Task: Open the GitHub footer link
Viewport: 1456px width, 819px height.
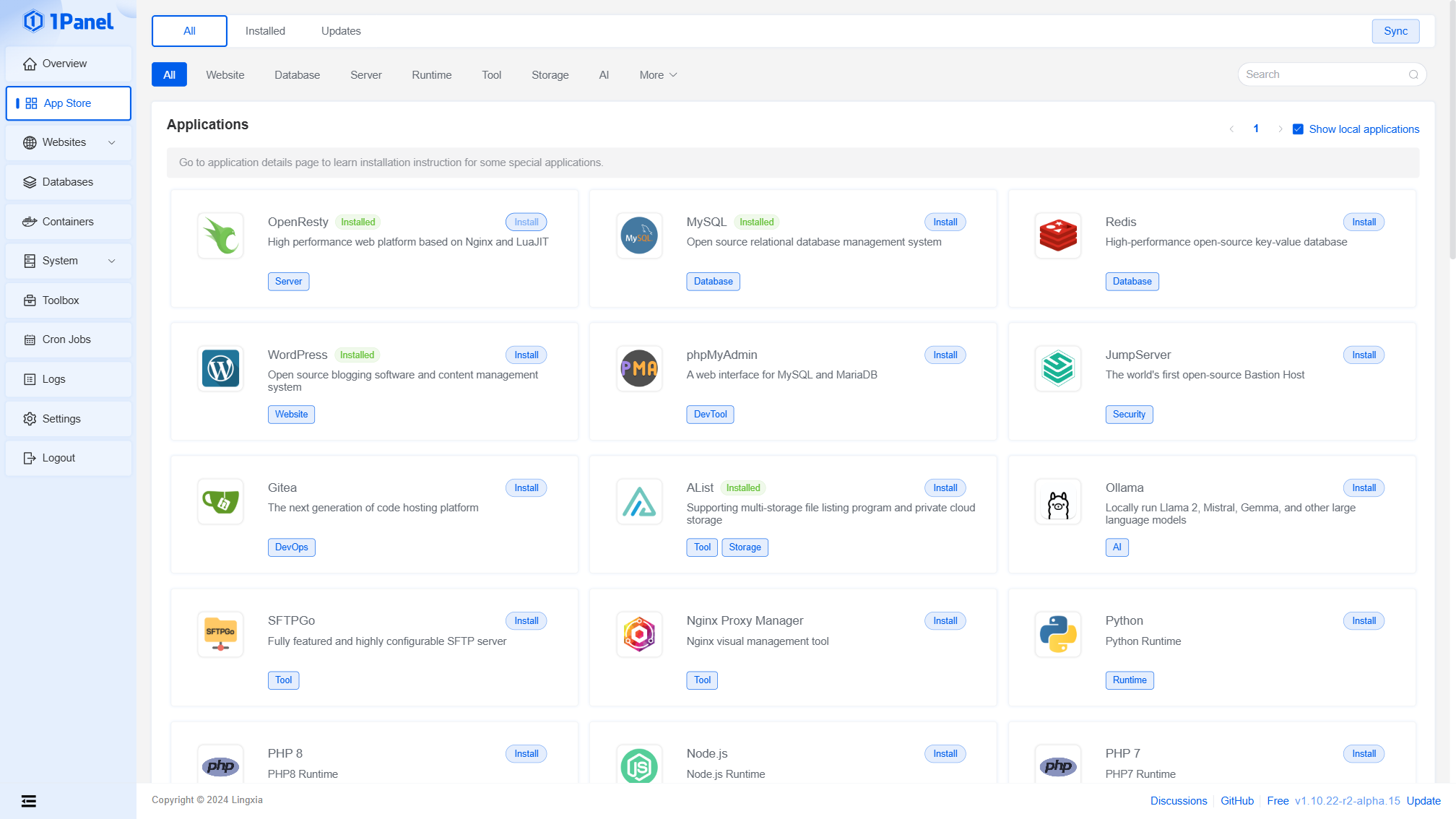Action: [x=1236, y=800]
